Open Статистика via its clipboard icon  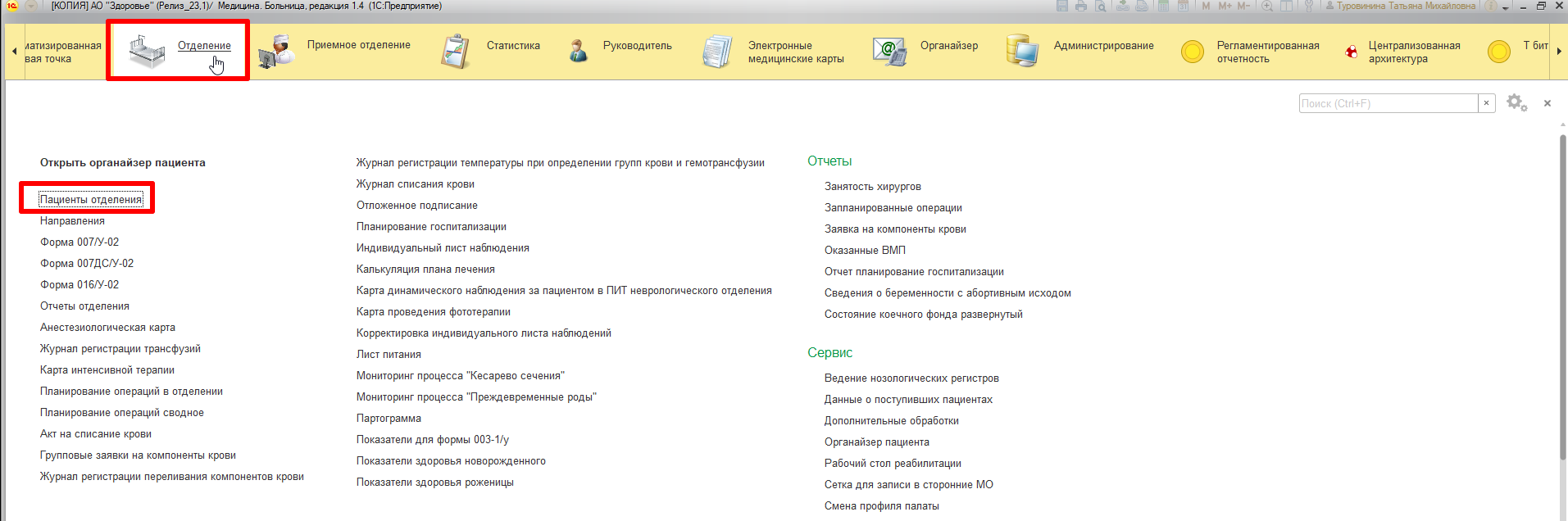[456, 51]
